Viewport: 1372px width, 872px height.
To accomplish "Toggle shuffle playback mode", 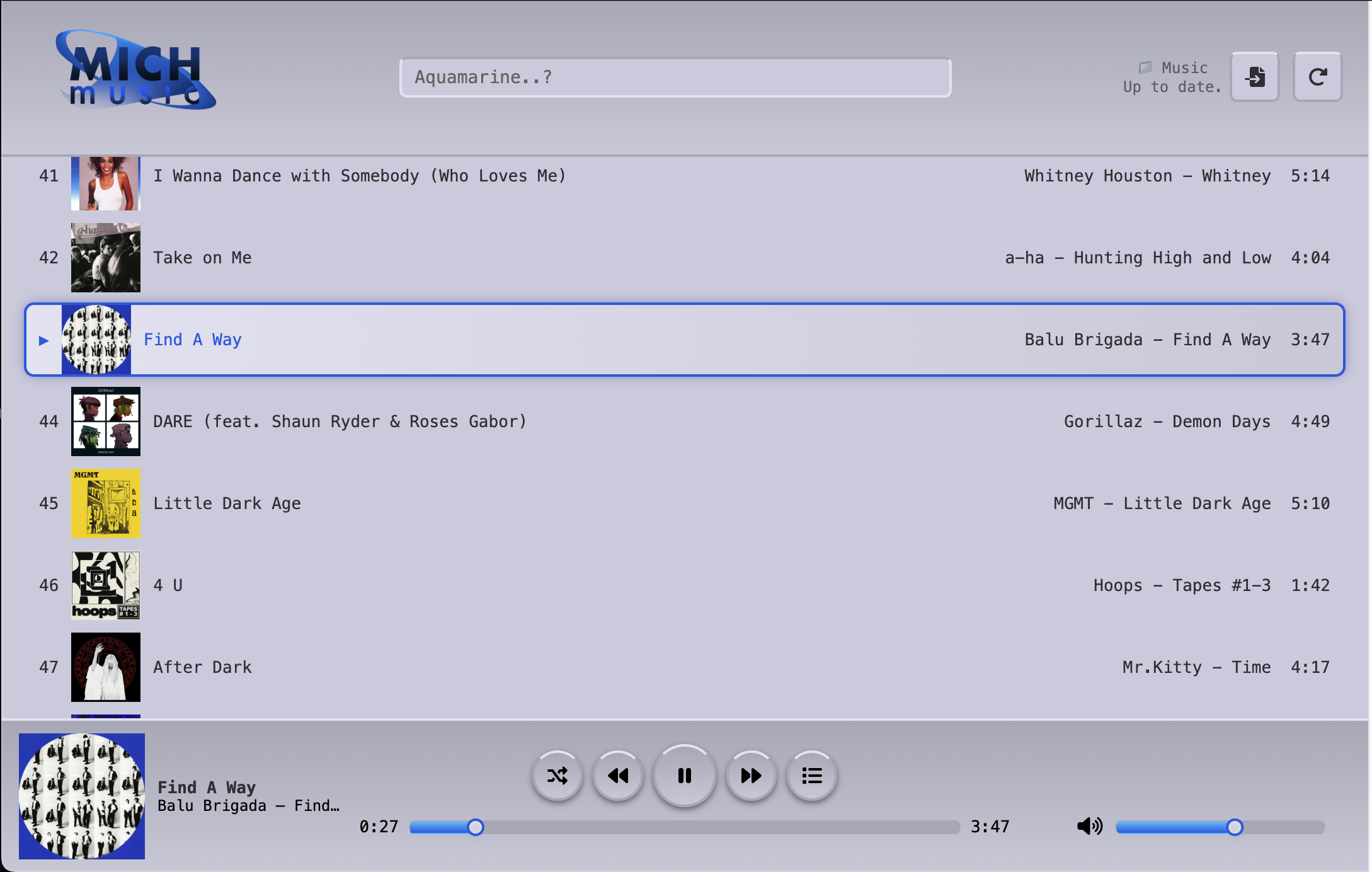I will (557, 776).
